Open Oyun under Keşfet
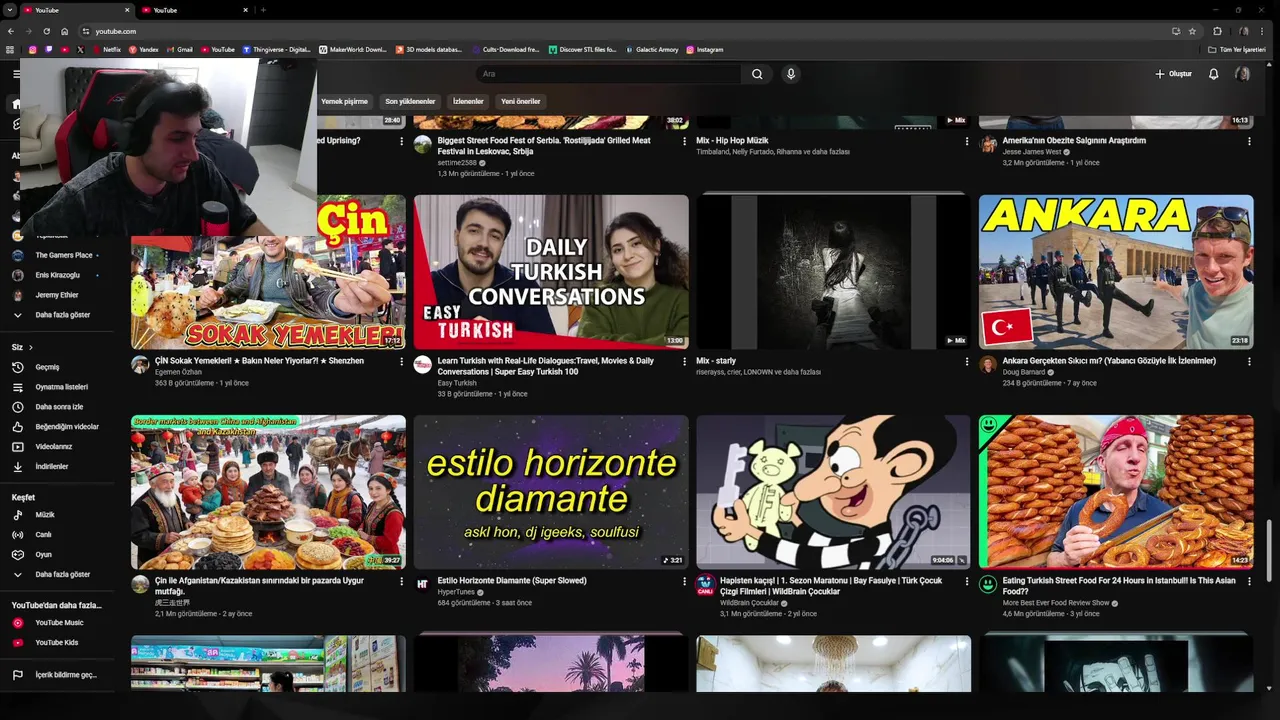Viewport: 1280px width, 720px height. 58,555
